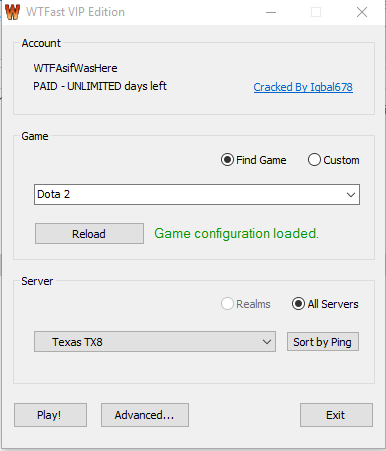This screenshot has height=451, width=386.
Task: Open the Dota 2 game dropdown
Action: pyautogui.click(x=197, y=194)
